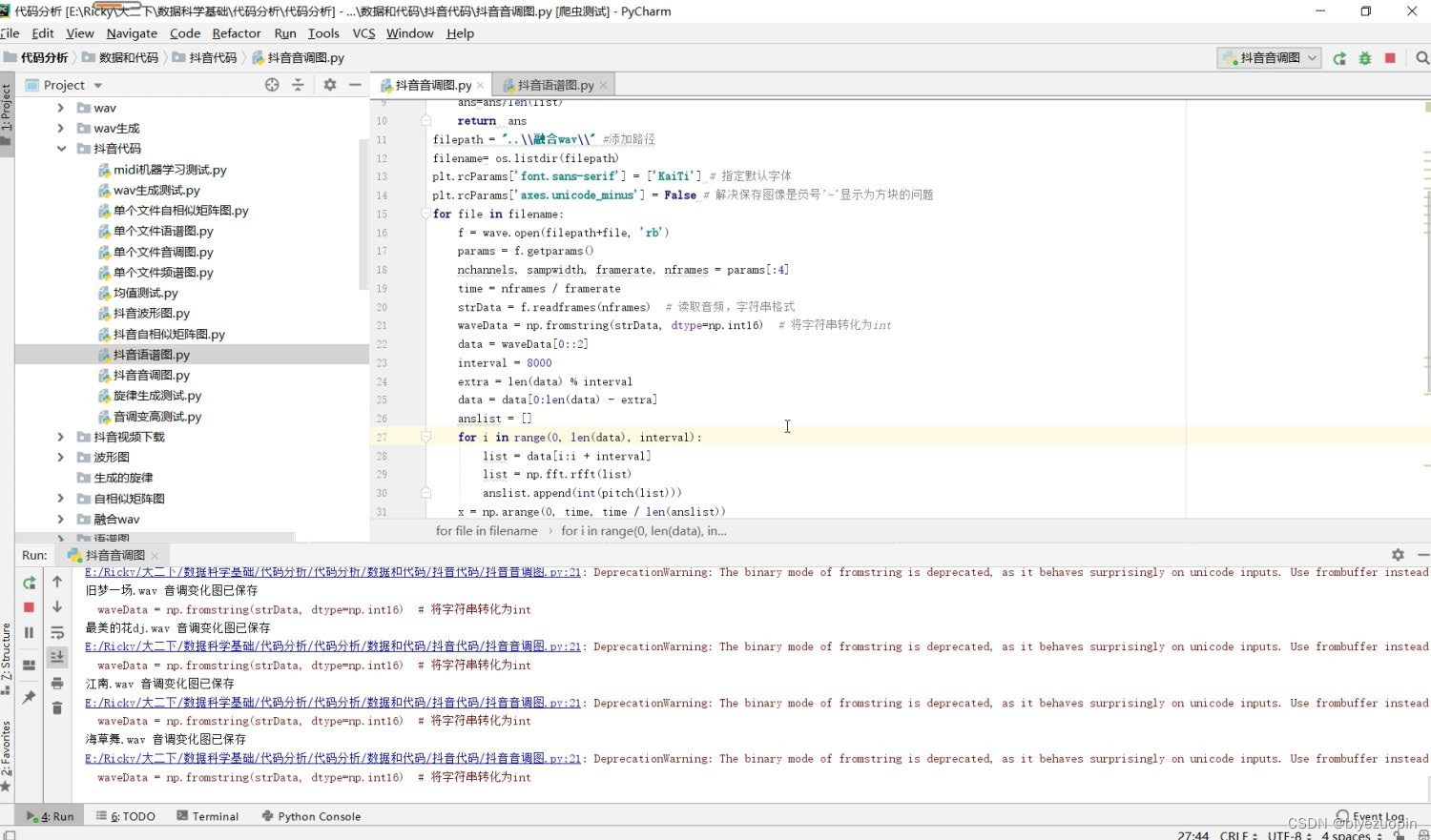Click Project tree vertical scrollbar

coord(363,215)
